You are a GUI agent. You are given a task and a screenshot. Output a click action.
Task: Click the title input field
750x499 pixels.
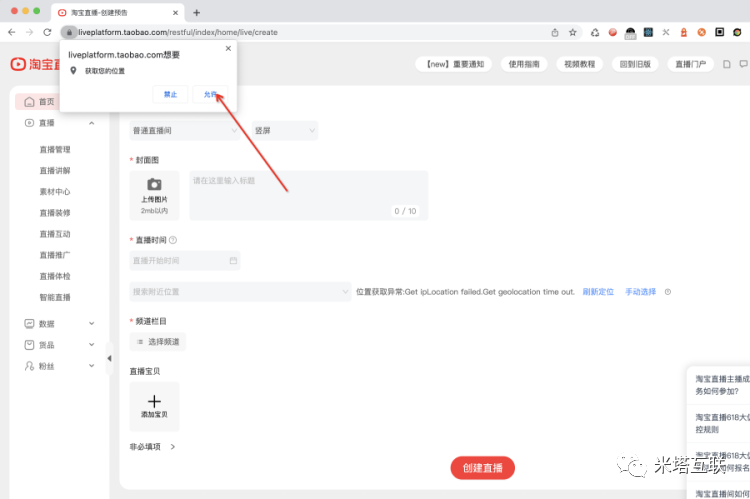coord(309,195)
